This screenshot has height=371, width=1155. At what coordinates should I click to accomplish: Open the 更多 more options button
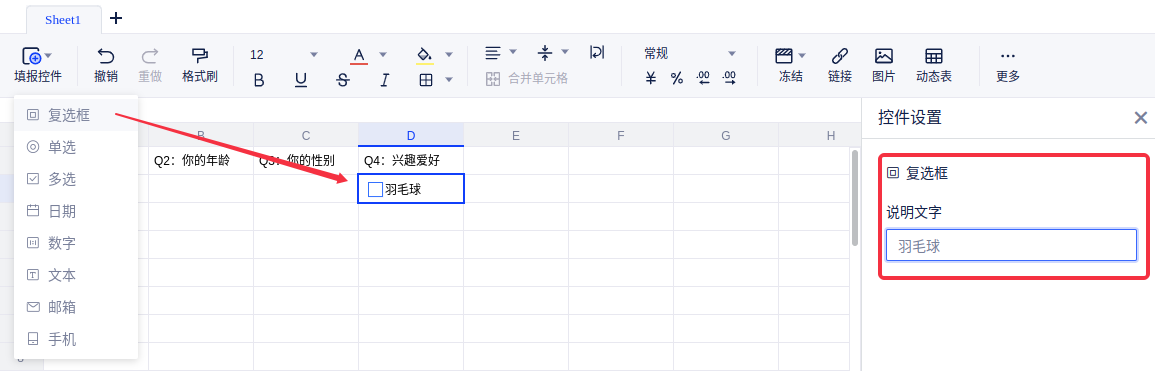coord(1008,65)
